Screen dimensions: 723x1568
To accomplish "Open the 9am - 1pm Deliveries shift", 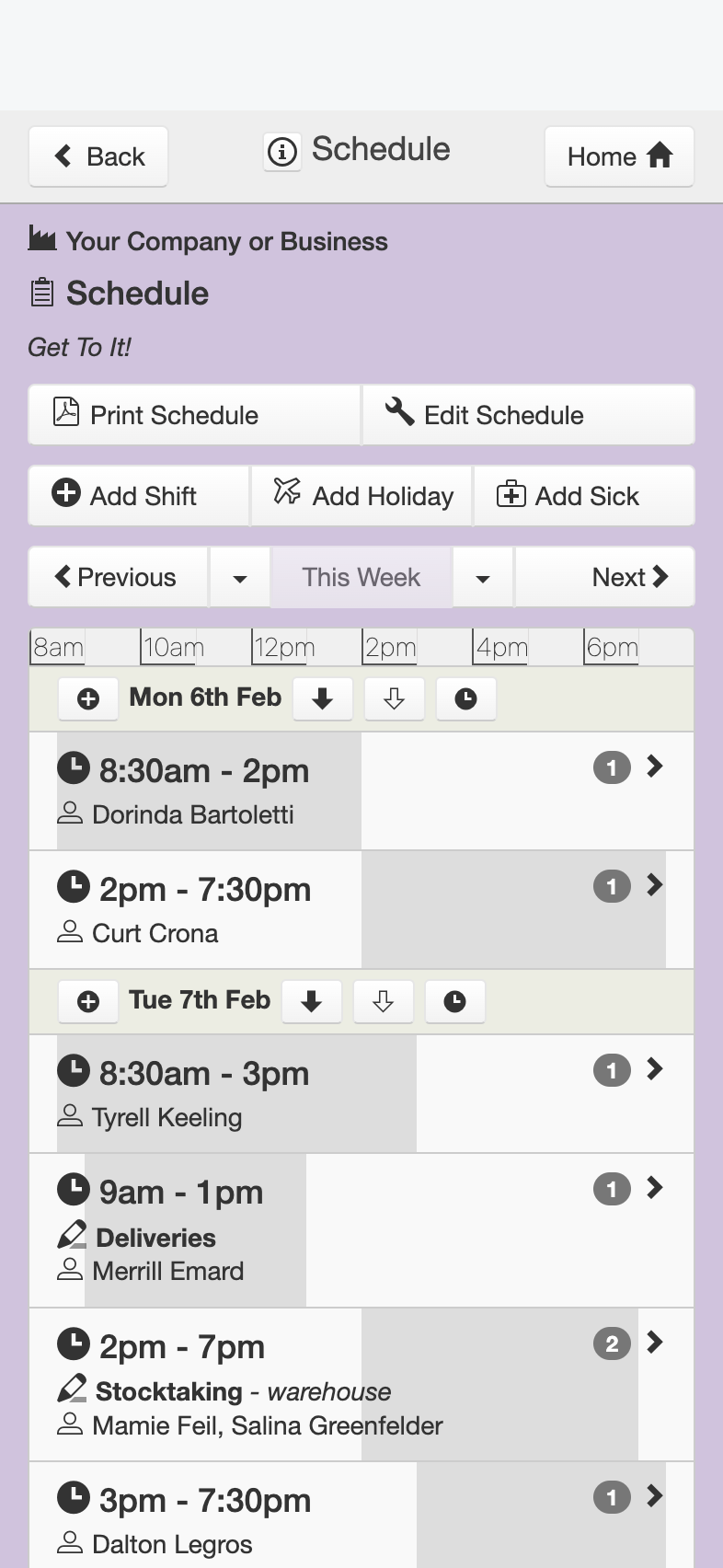I will [x=361, y=1230].
